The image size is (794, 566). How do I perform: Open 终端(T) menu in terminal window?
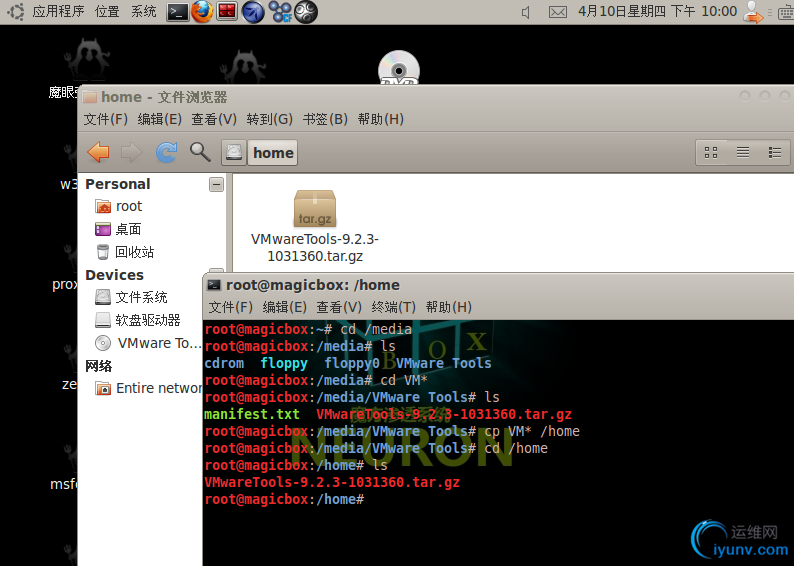tap(393, 307)
